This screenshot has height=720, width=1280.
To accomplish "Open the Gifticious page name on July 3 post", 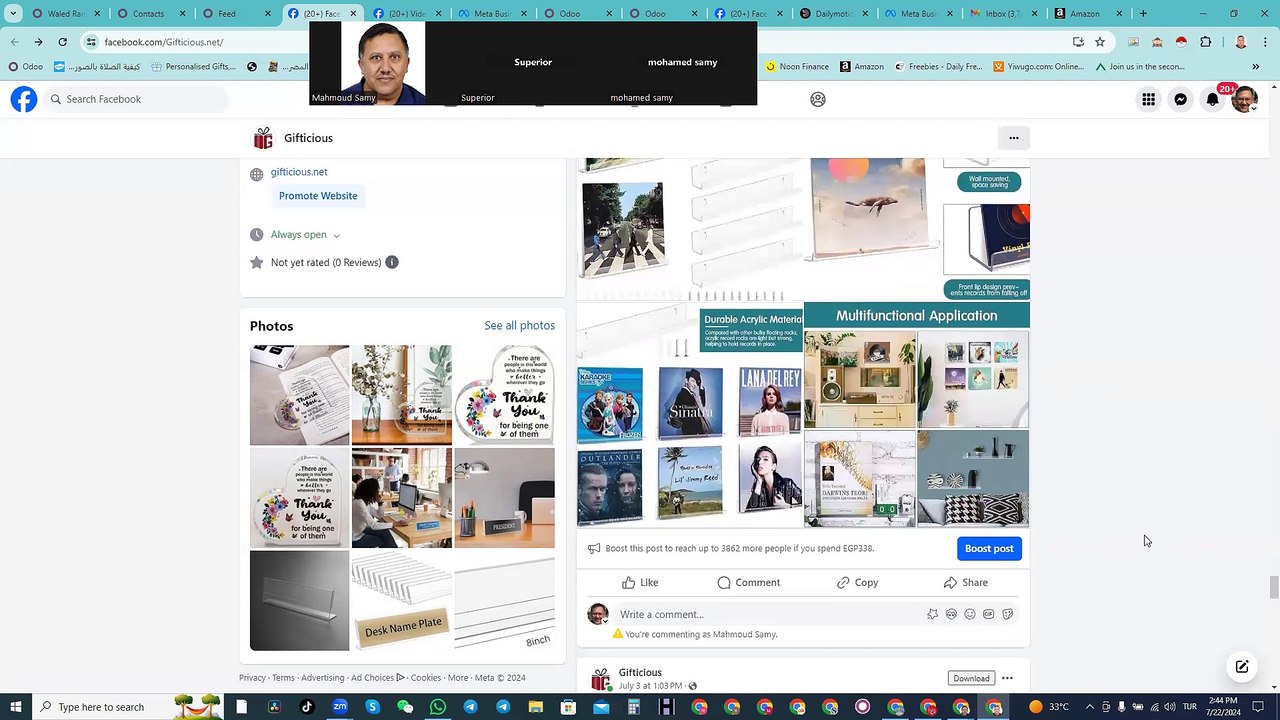I will click(640, 672).
